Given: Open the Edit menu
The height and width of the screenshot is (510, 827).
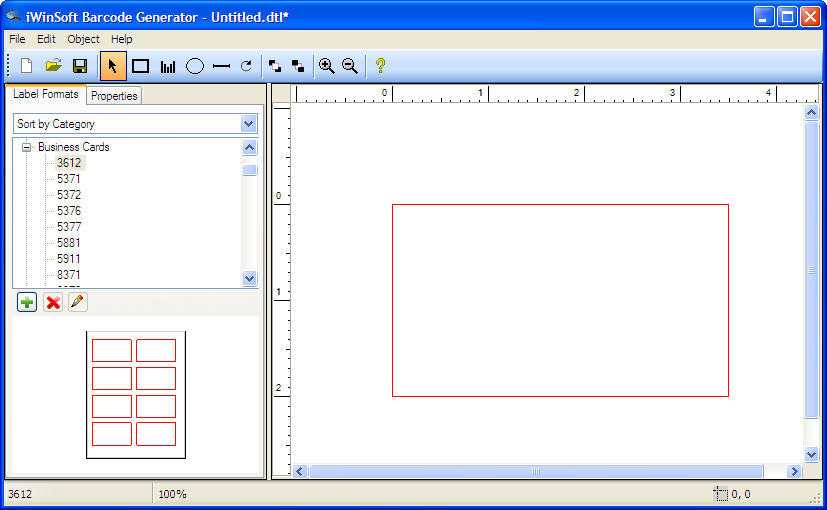Looking at the screenshot, I should point(46,39).
